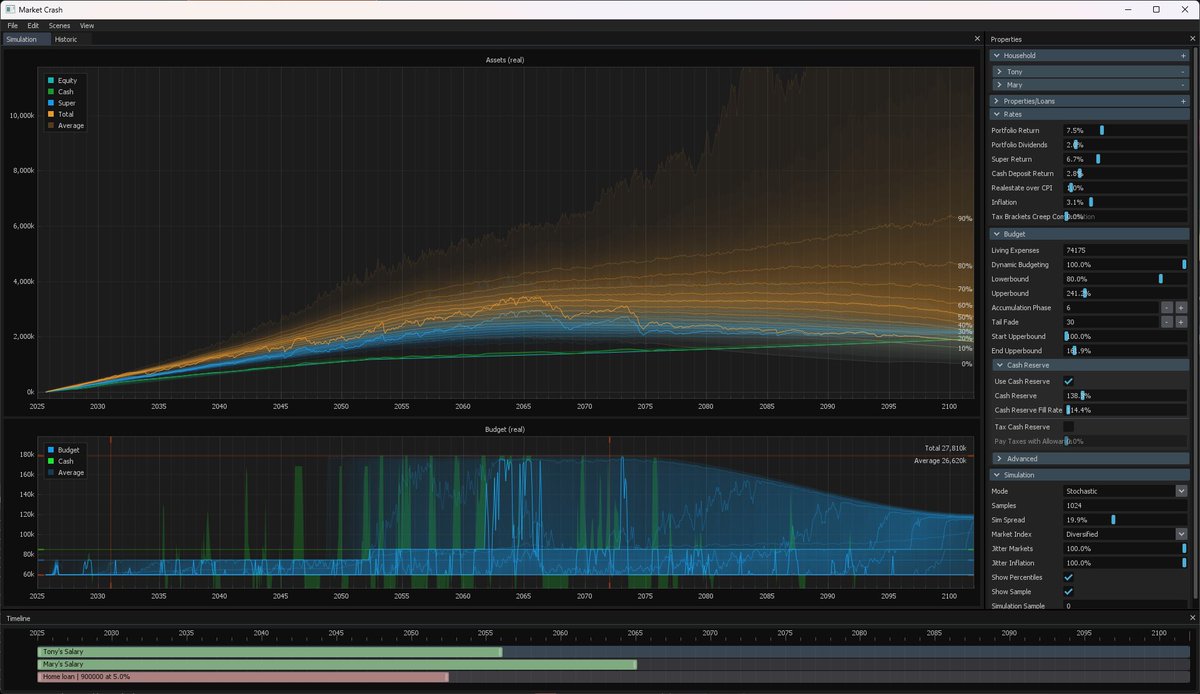Collapse the Budget section
Viewport: 1200px width, 694px height.
[997, 234]
